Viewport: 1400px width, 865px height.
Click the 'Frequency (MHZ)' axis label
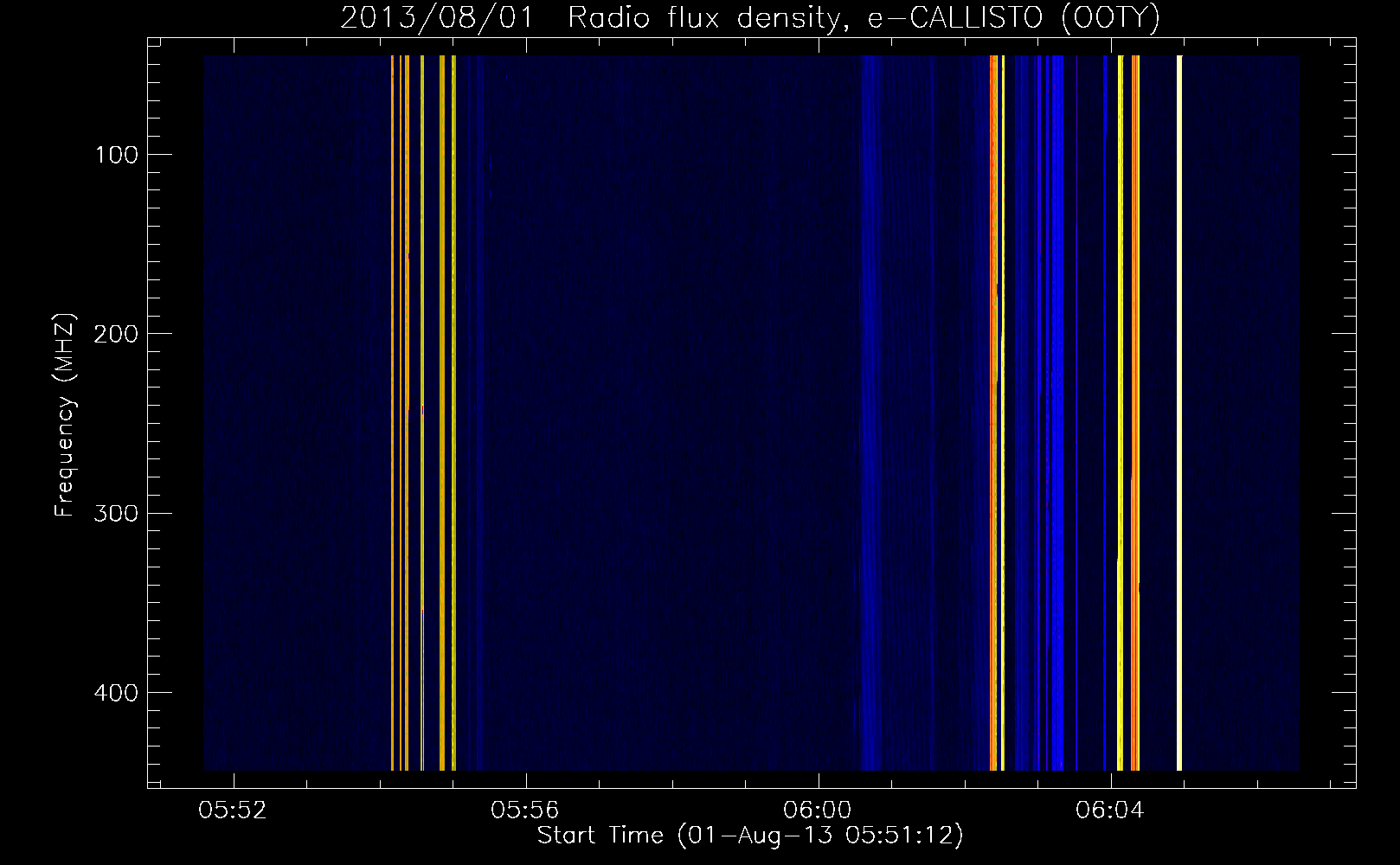[x=65, y=415]
